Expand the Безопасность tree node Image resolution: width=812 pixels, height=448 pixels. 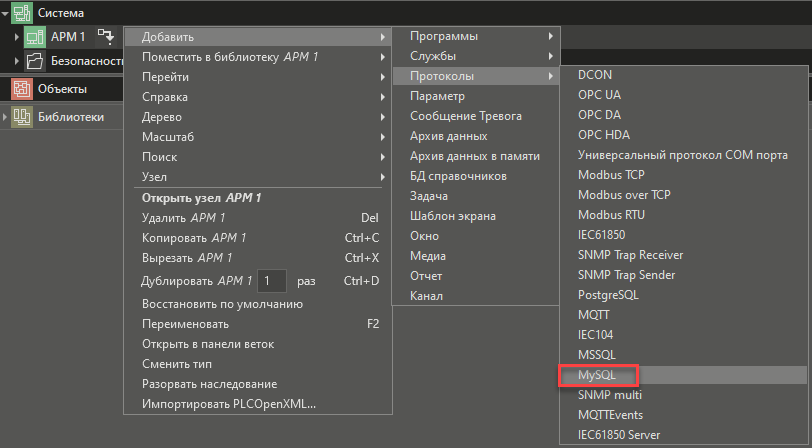click(x=17, y=61)
